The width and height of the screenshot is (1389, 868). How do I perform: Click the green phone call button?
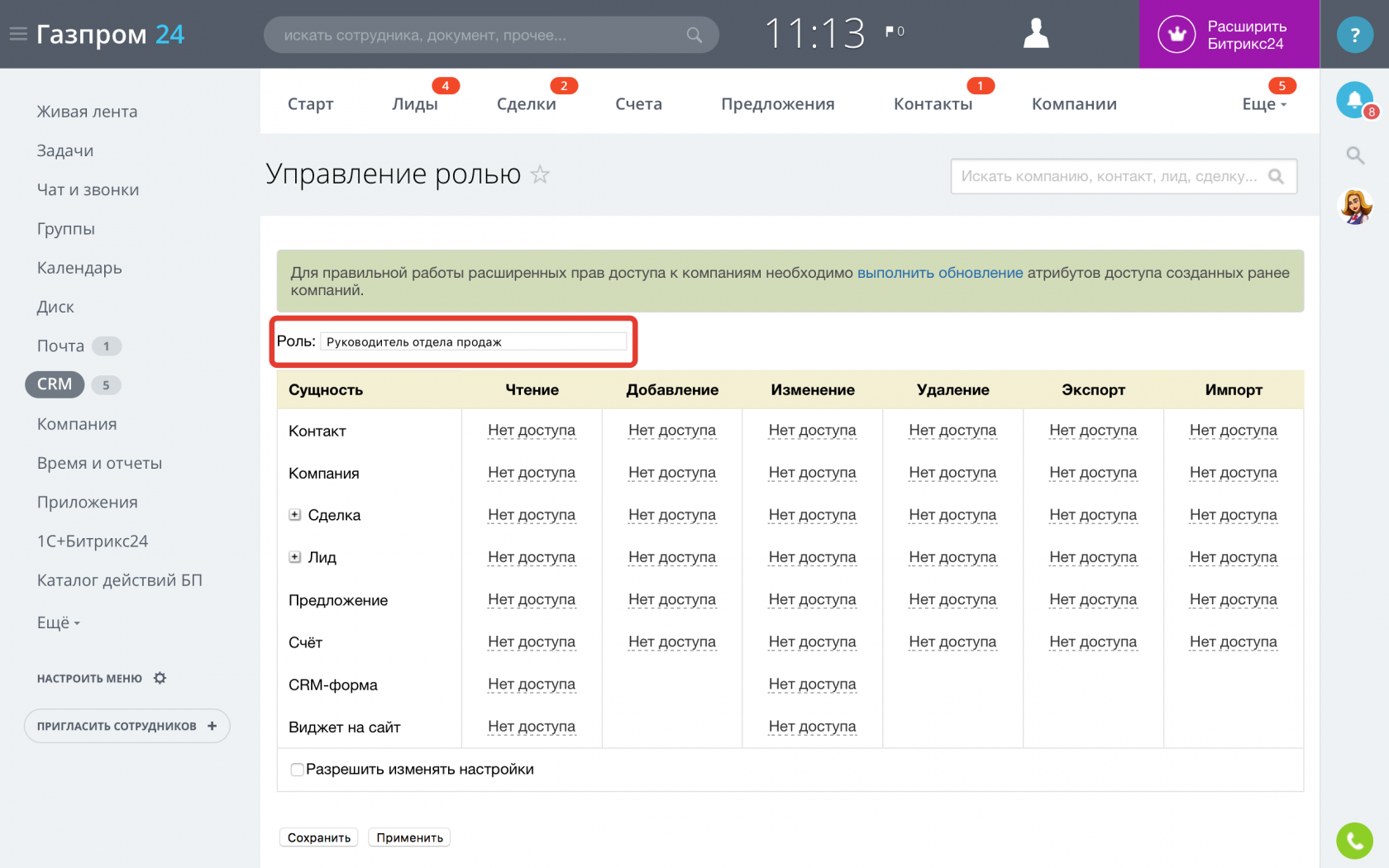point(1354,841)
